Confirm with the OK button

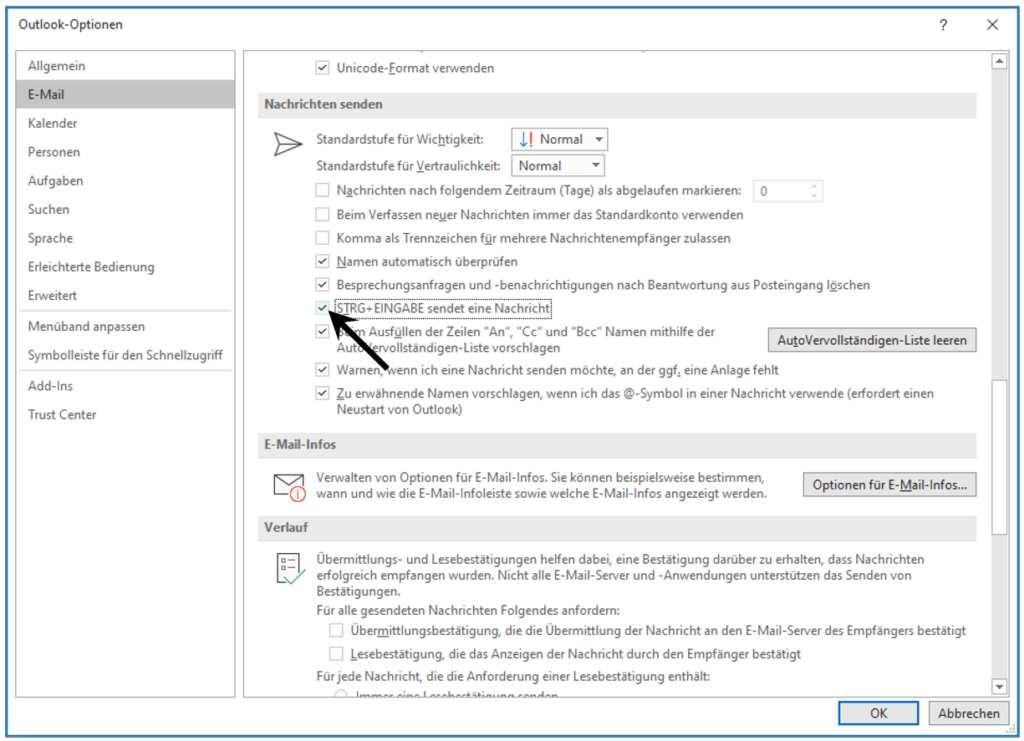point(878,714)
